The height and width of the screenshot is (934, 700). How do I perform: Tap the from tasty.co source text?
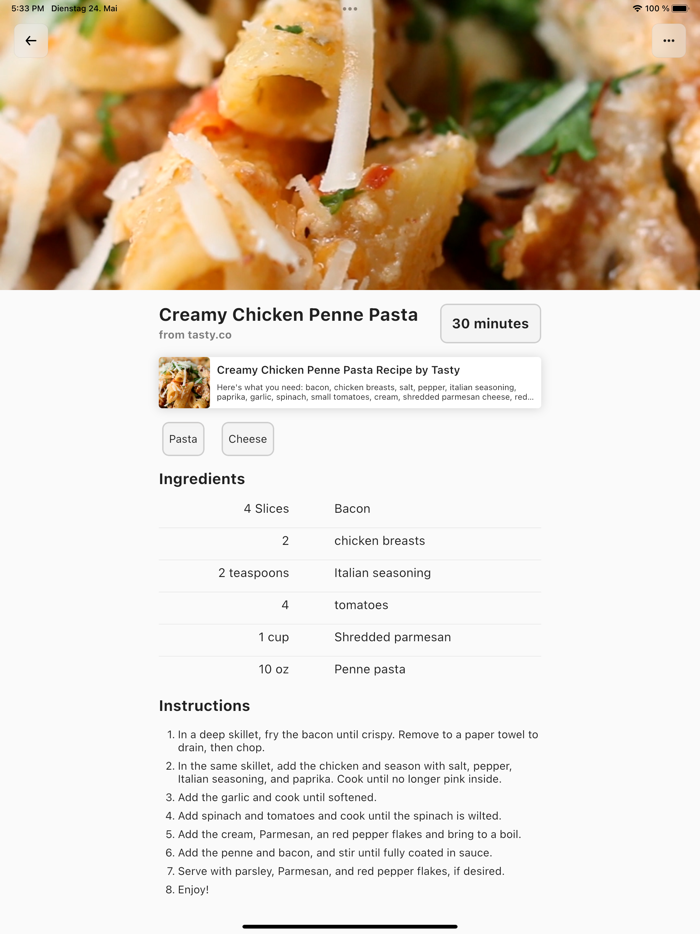coord(195,335)
